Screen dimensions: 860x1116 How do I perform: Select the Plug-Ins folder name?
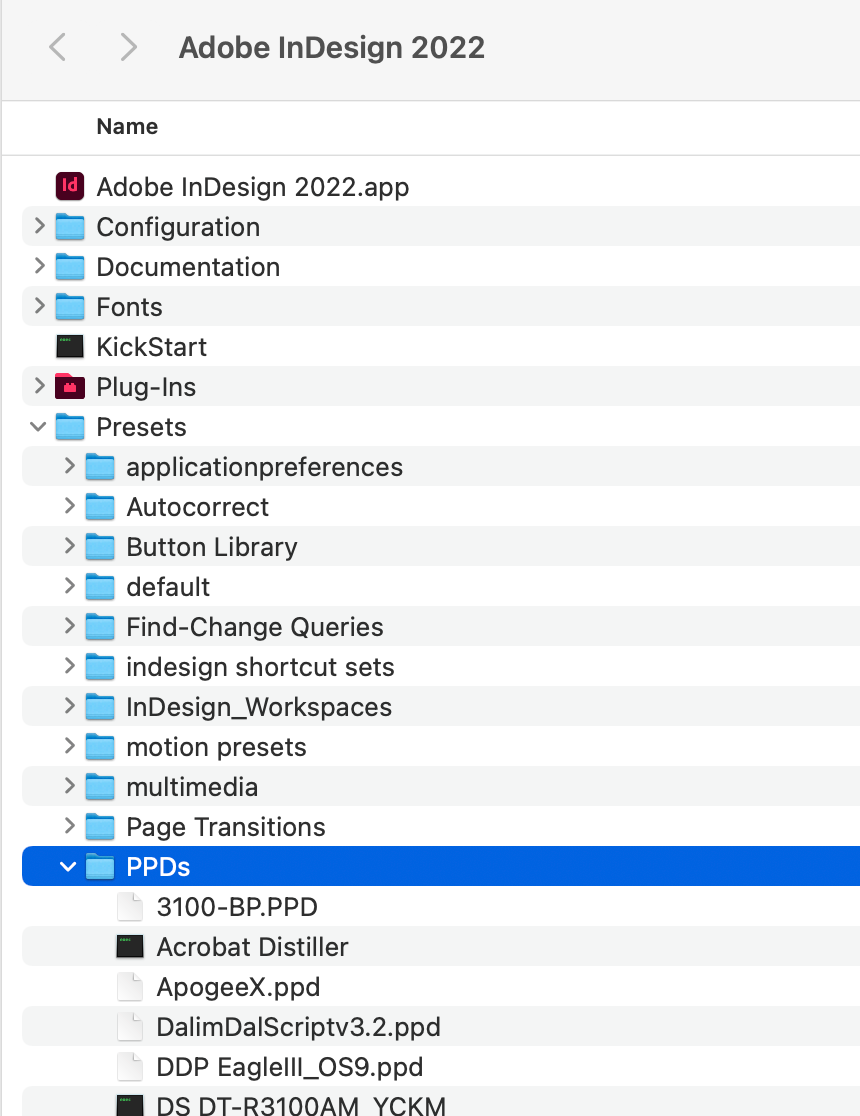click(146, 387)
